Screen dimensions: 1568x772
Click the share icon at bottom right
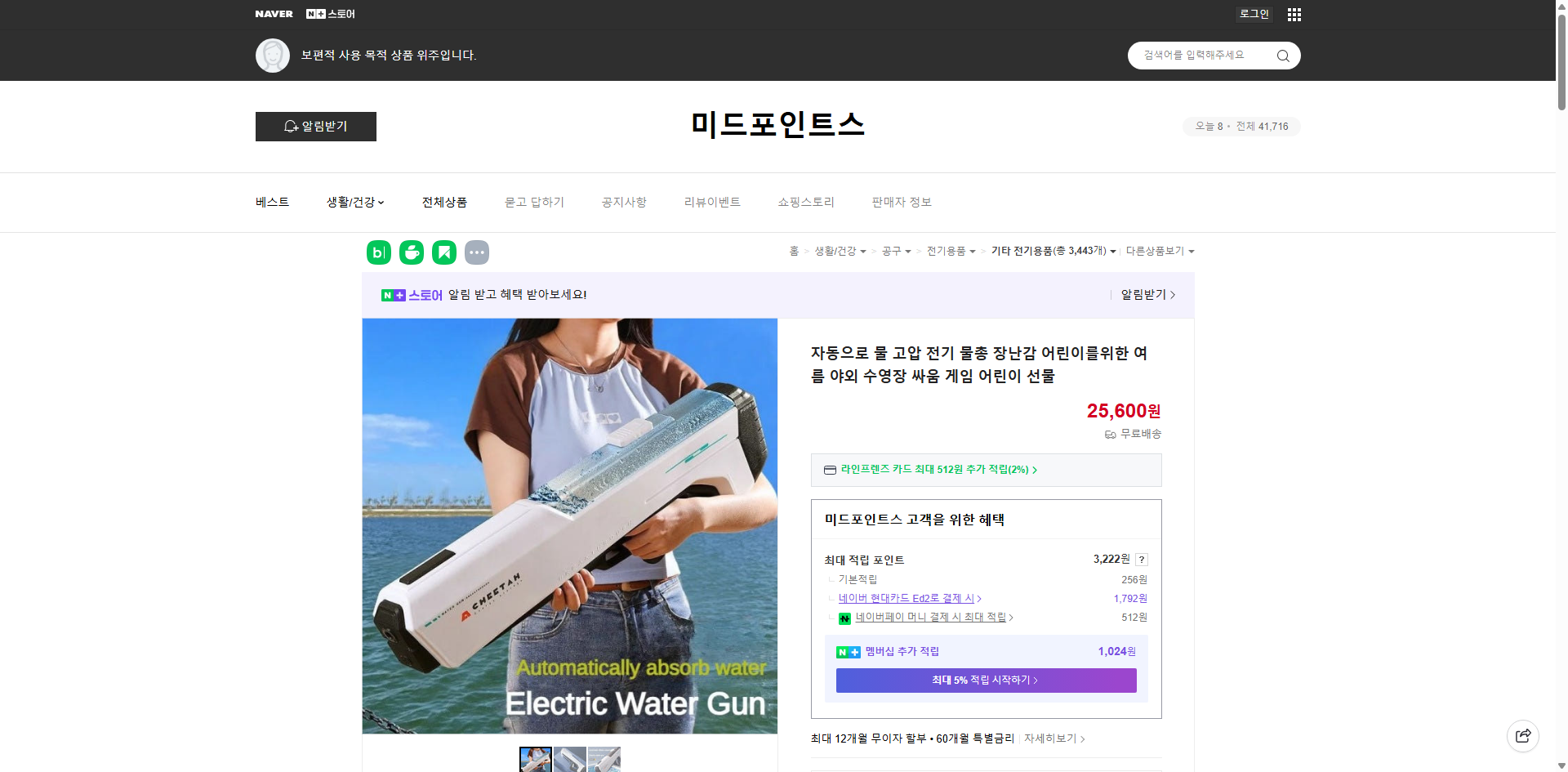click(x=1523, y=735)
